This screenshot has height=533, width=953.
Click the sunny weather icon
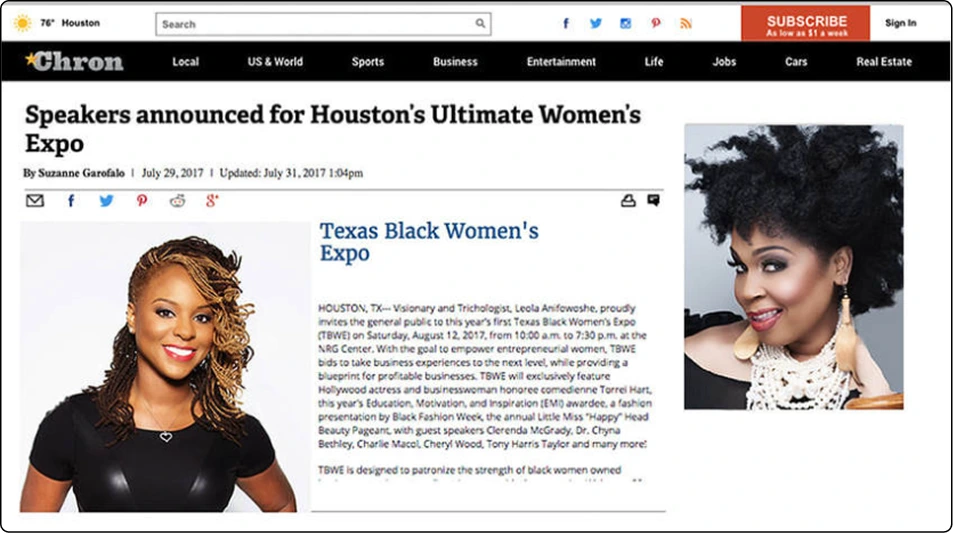point(21,23)
